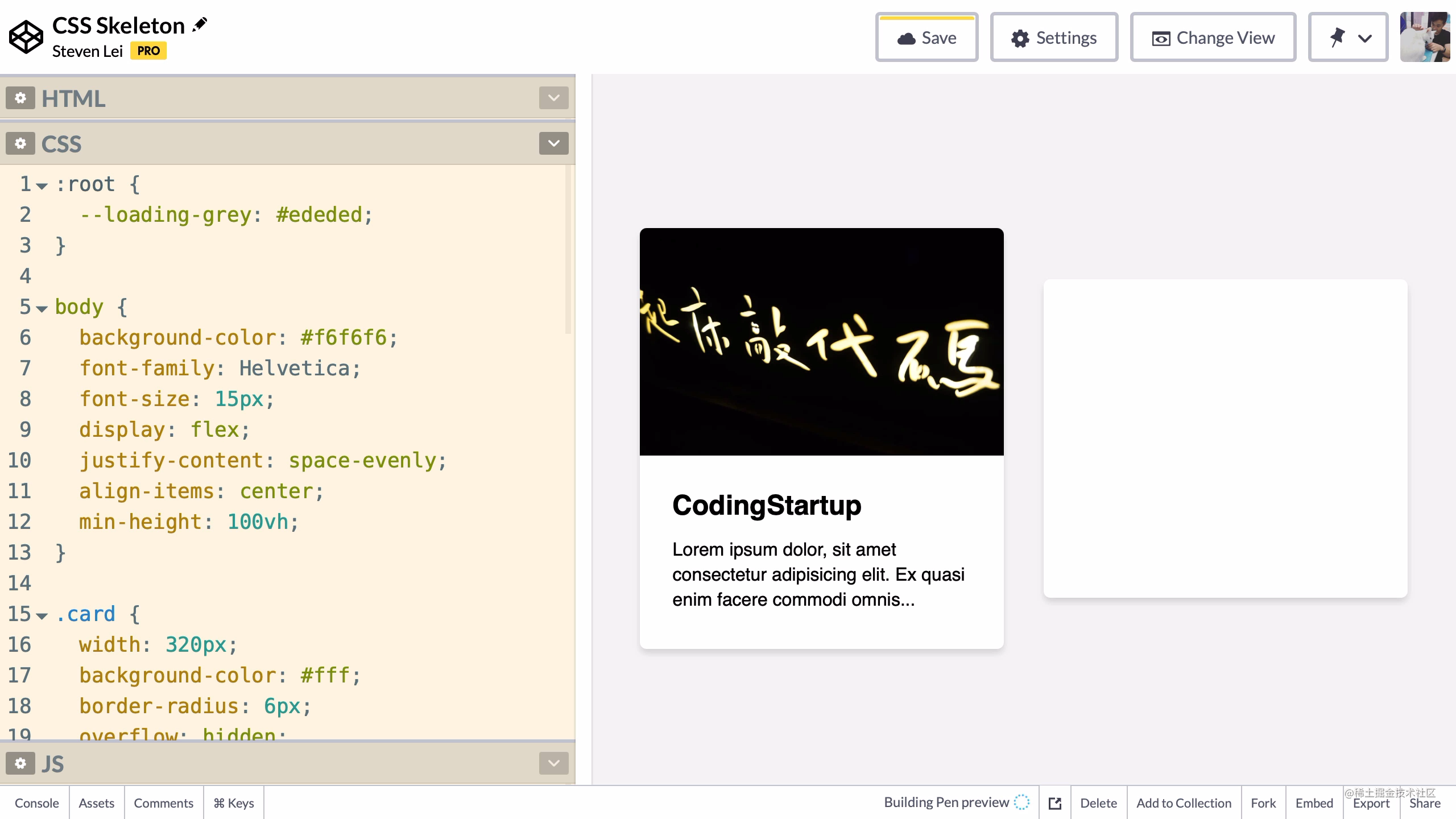This screenshot has height=819, width=1456.
Task: Open the CSS panel settings gear
Action: (20, 143)
